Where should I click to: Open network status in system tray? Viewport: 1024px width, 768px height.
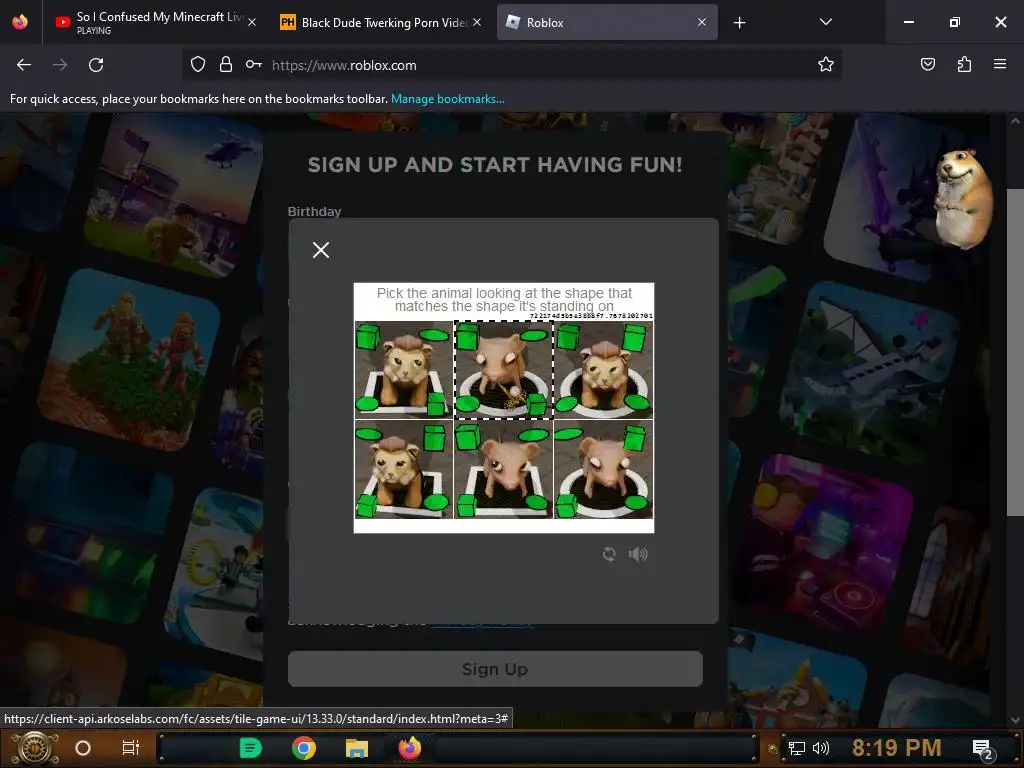tap(797, 748)
